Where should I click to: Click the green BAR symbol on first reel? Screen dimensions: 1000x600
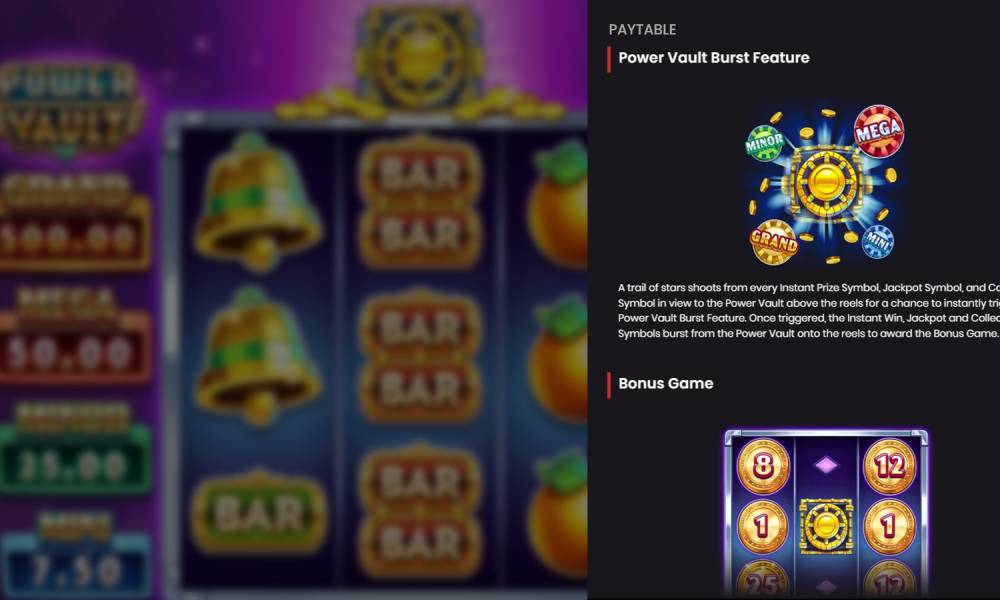[258, 513]
